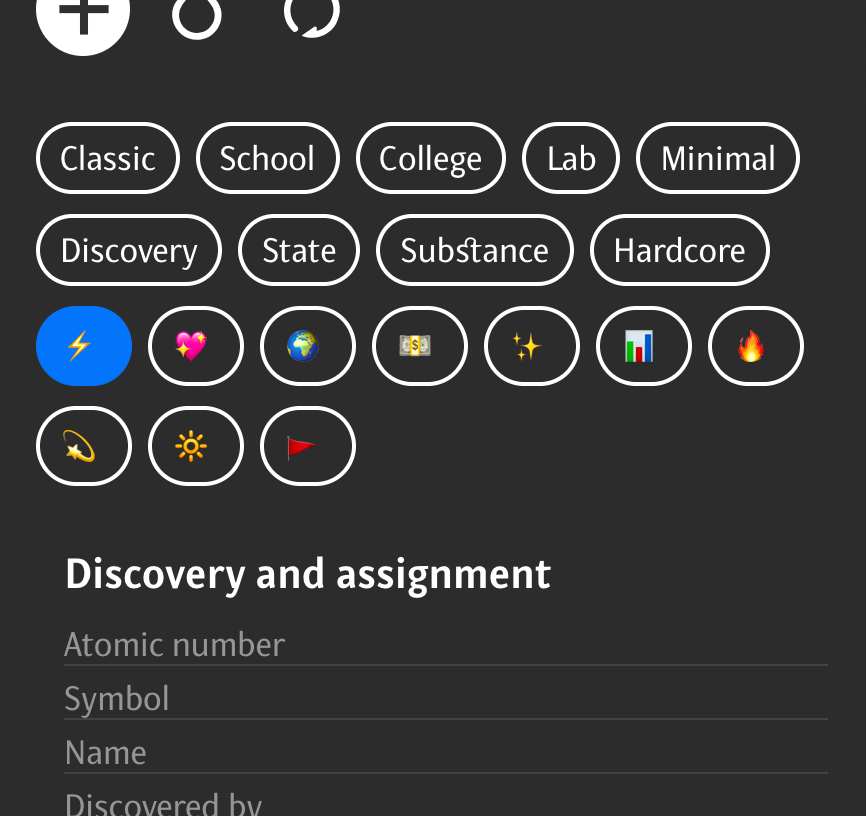Select the Discovery preset chip
The image size is (866, 816).
tap(129, 250)
